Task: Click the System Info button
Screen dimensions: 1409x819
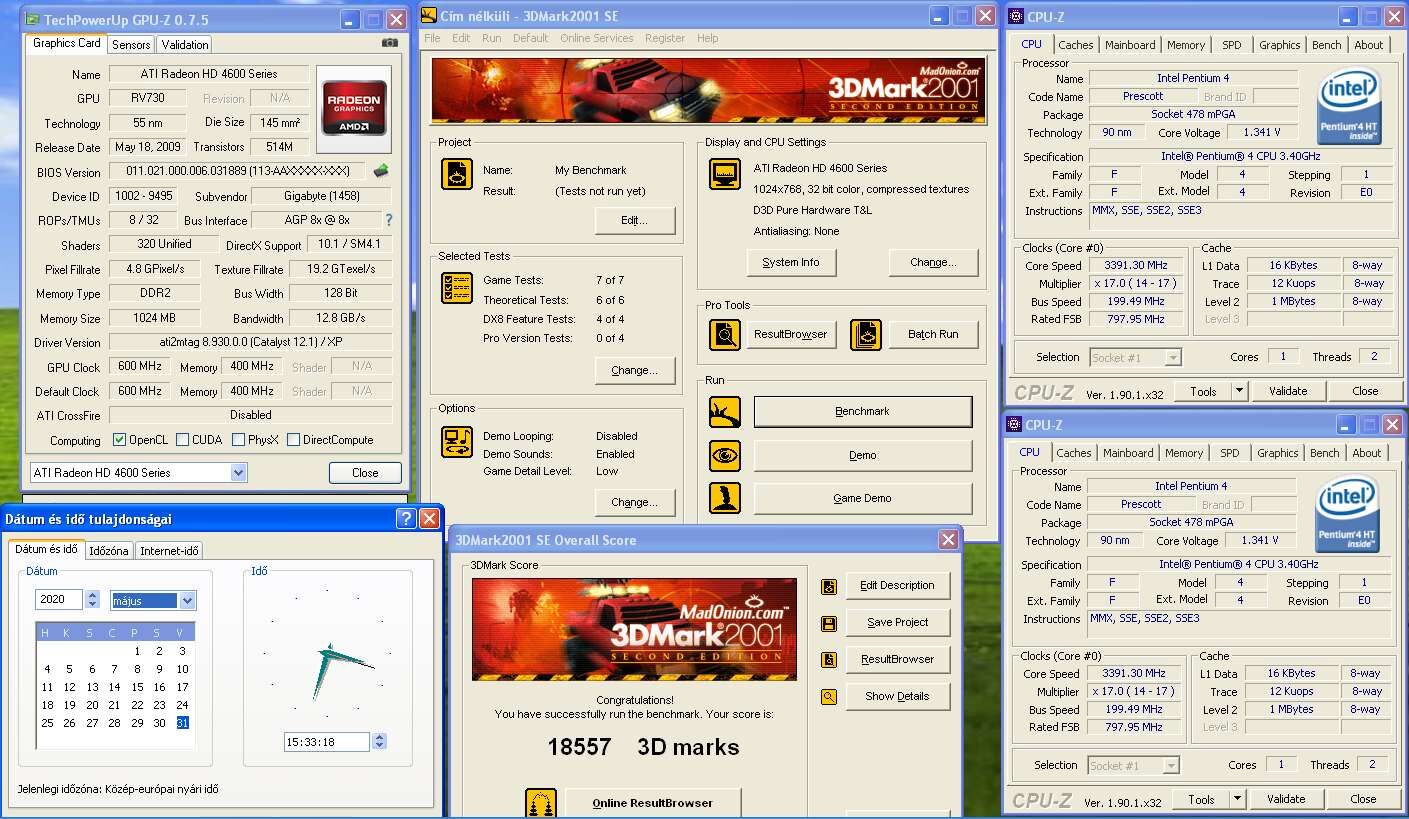Action: point(791,262)
